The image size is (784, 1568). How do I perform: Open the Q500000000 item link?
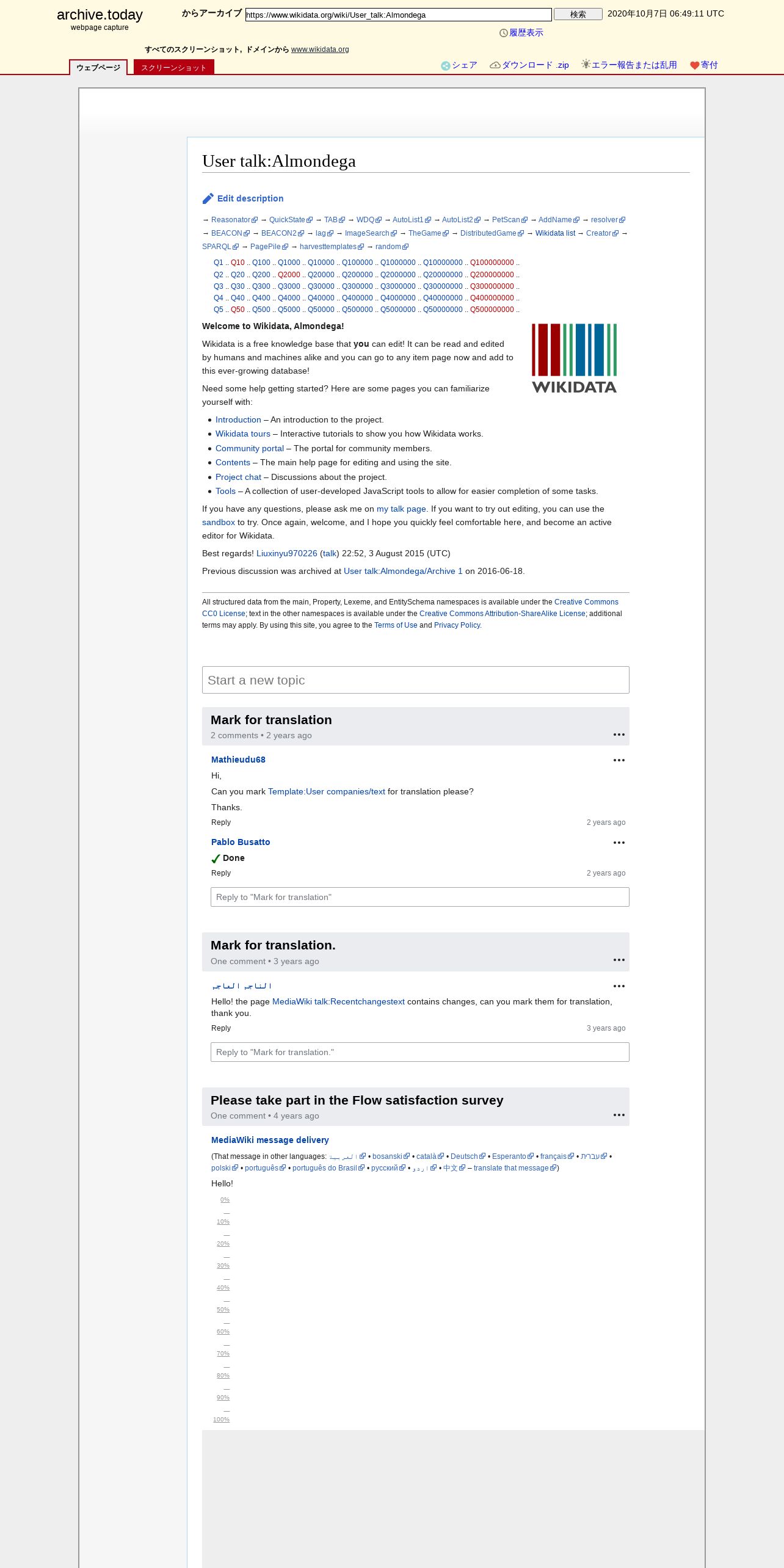tap(492, 310)
